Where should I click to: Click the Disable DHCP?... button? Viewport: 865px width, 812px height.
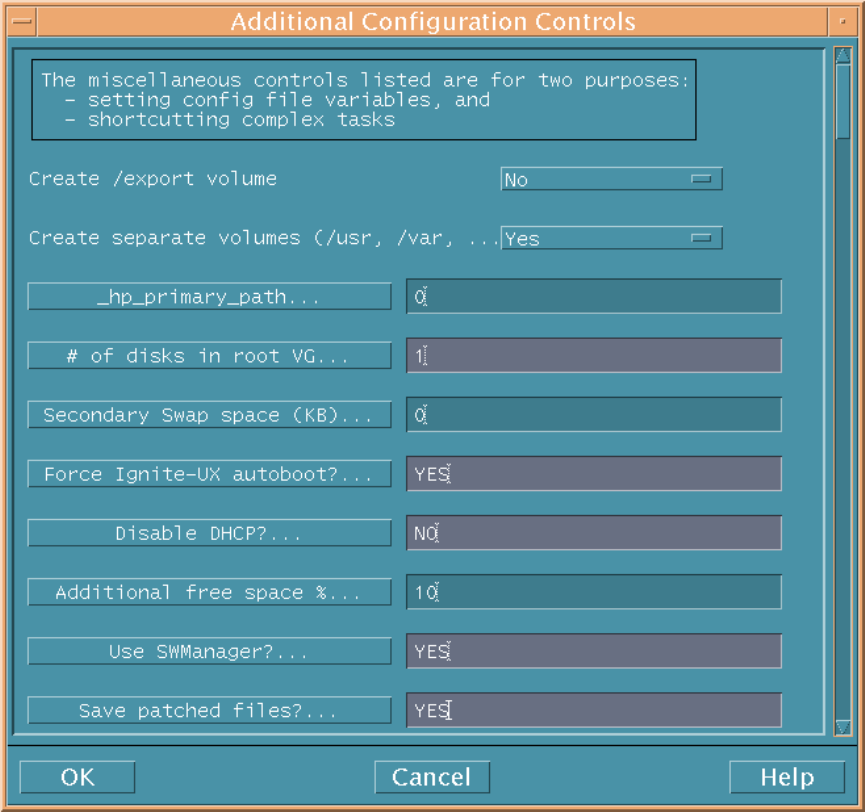(x=210, y=532)
